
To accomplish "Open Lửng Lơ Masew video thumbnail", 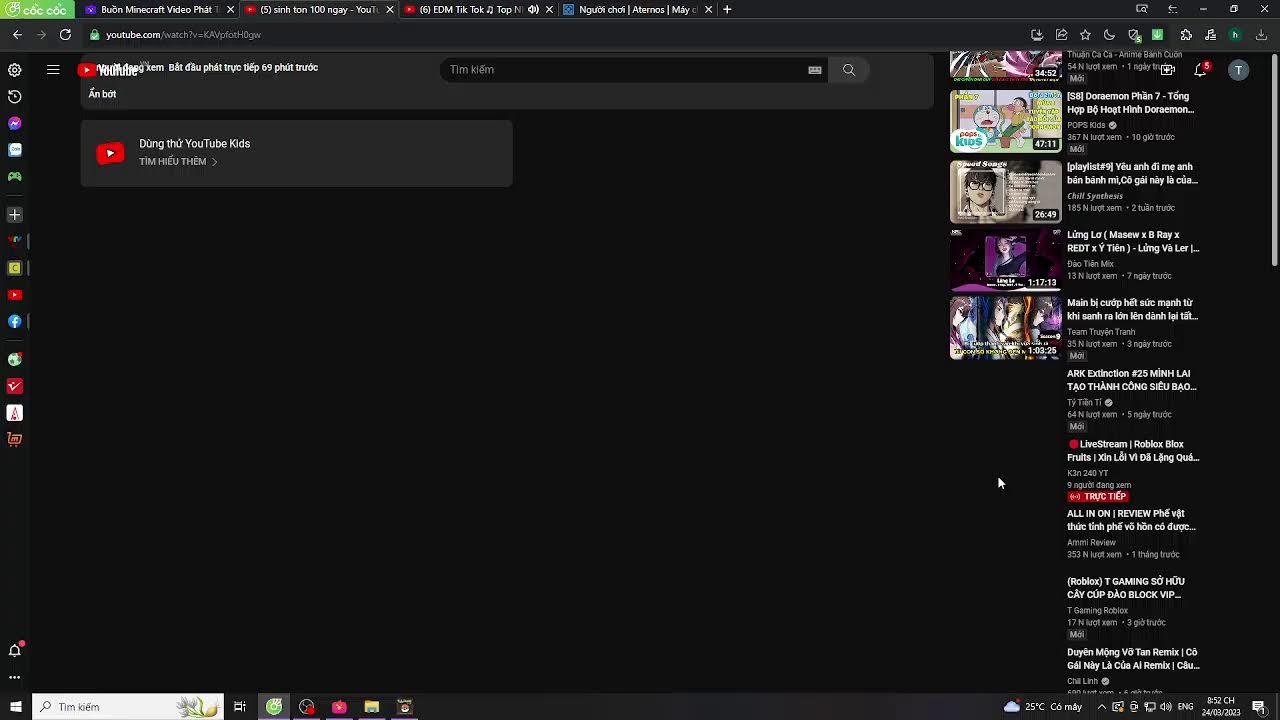I will 1005,259.
